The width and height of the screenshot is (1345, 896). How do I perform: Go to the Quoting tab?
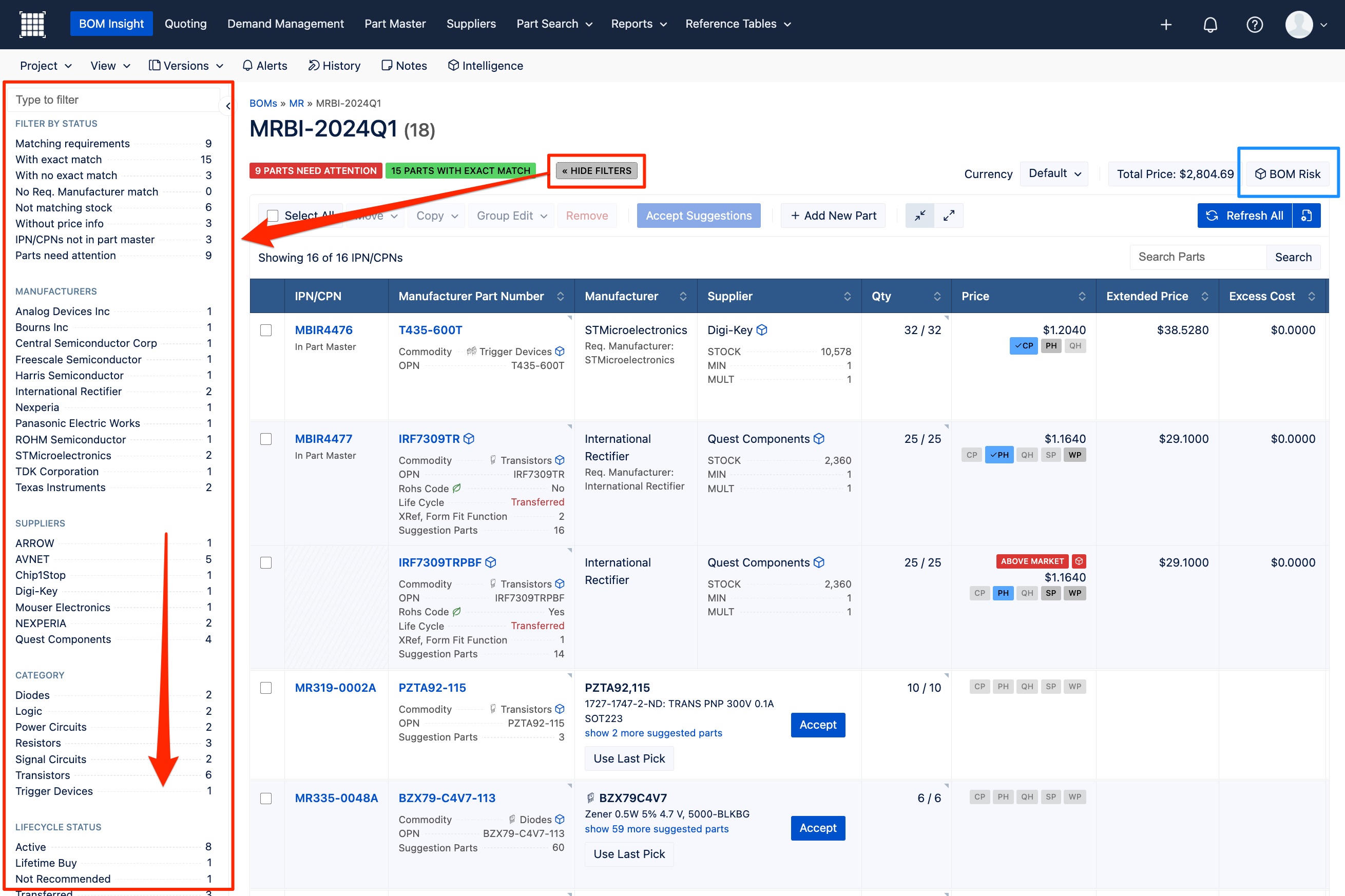pyautogui.click(x=186, y=24)
